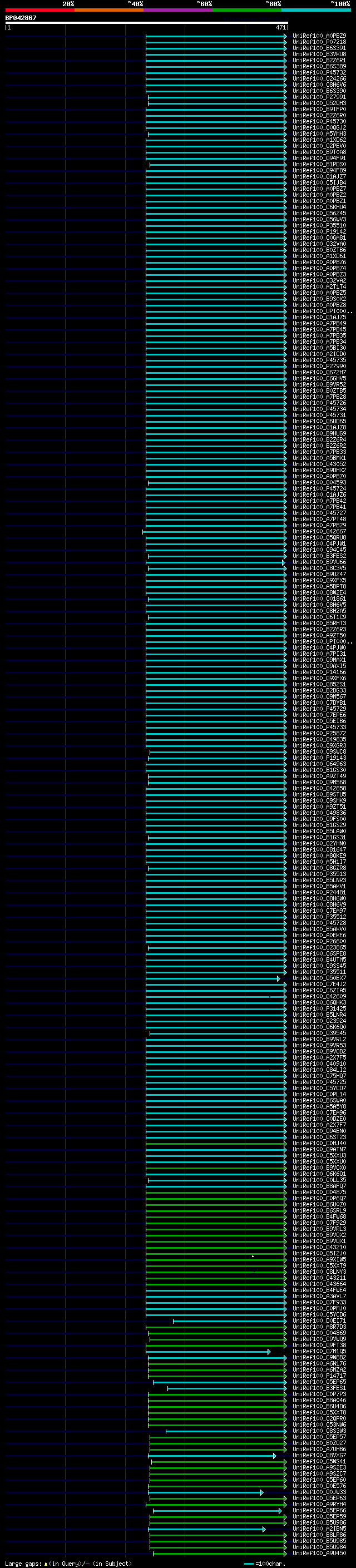The image size is (356, 1568).
Task: Select the last hit UniRef100_A9U450
Action: coord(319,1554)
